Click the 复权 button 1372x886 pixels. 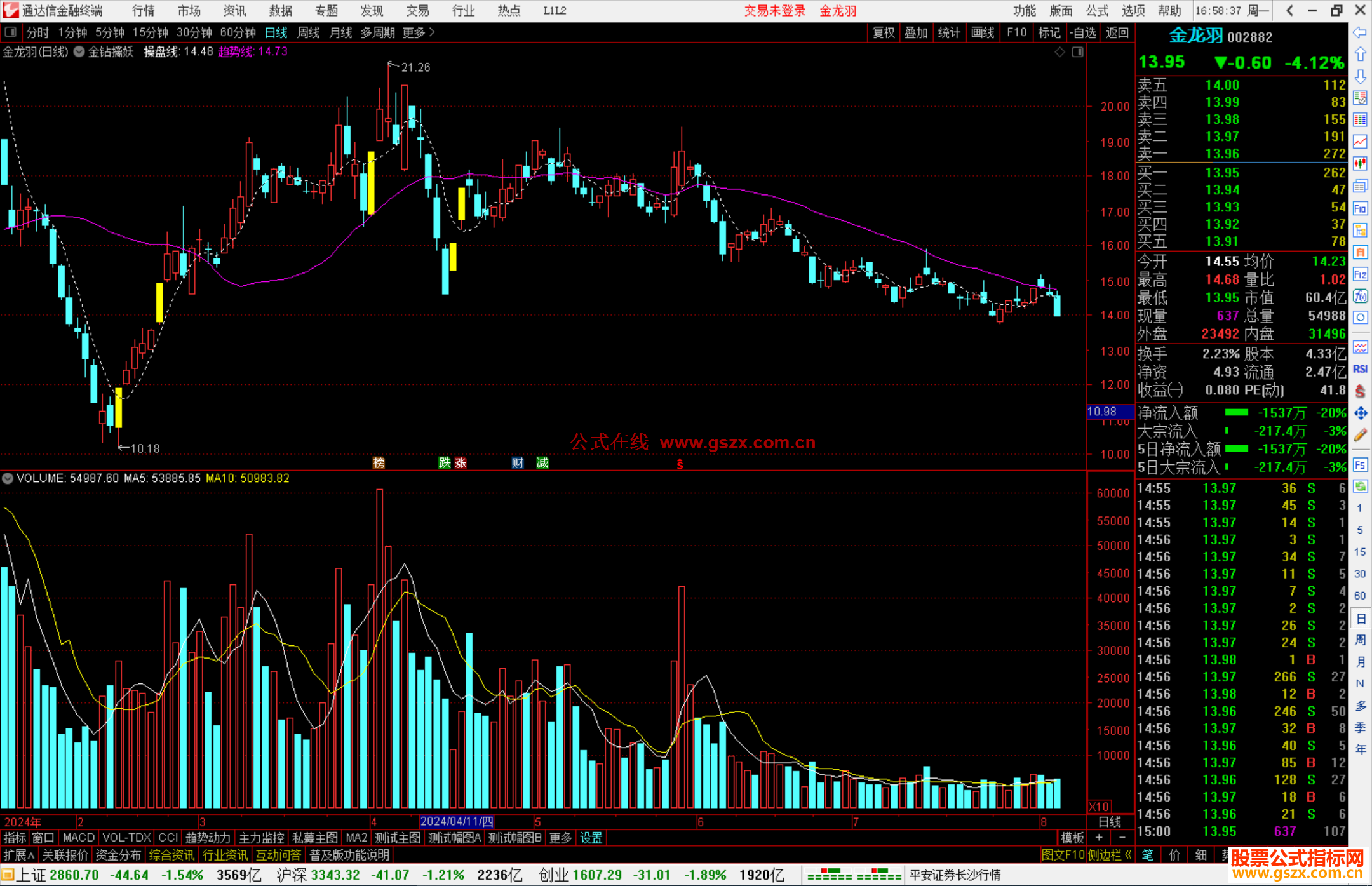pyautogui.click(x=884, y=32)
